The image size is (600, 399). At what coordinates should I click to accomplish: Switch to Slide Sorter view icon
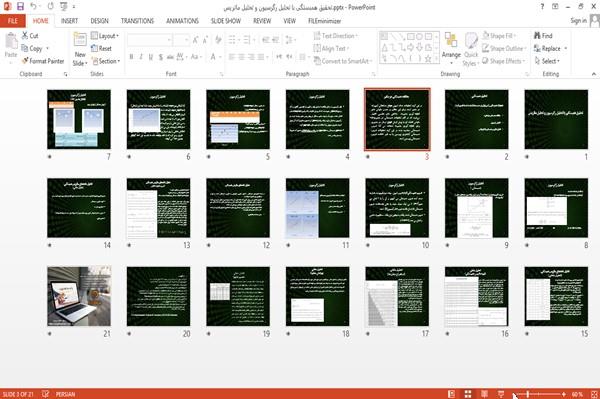(x=468, y=394)
